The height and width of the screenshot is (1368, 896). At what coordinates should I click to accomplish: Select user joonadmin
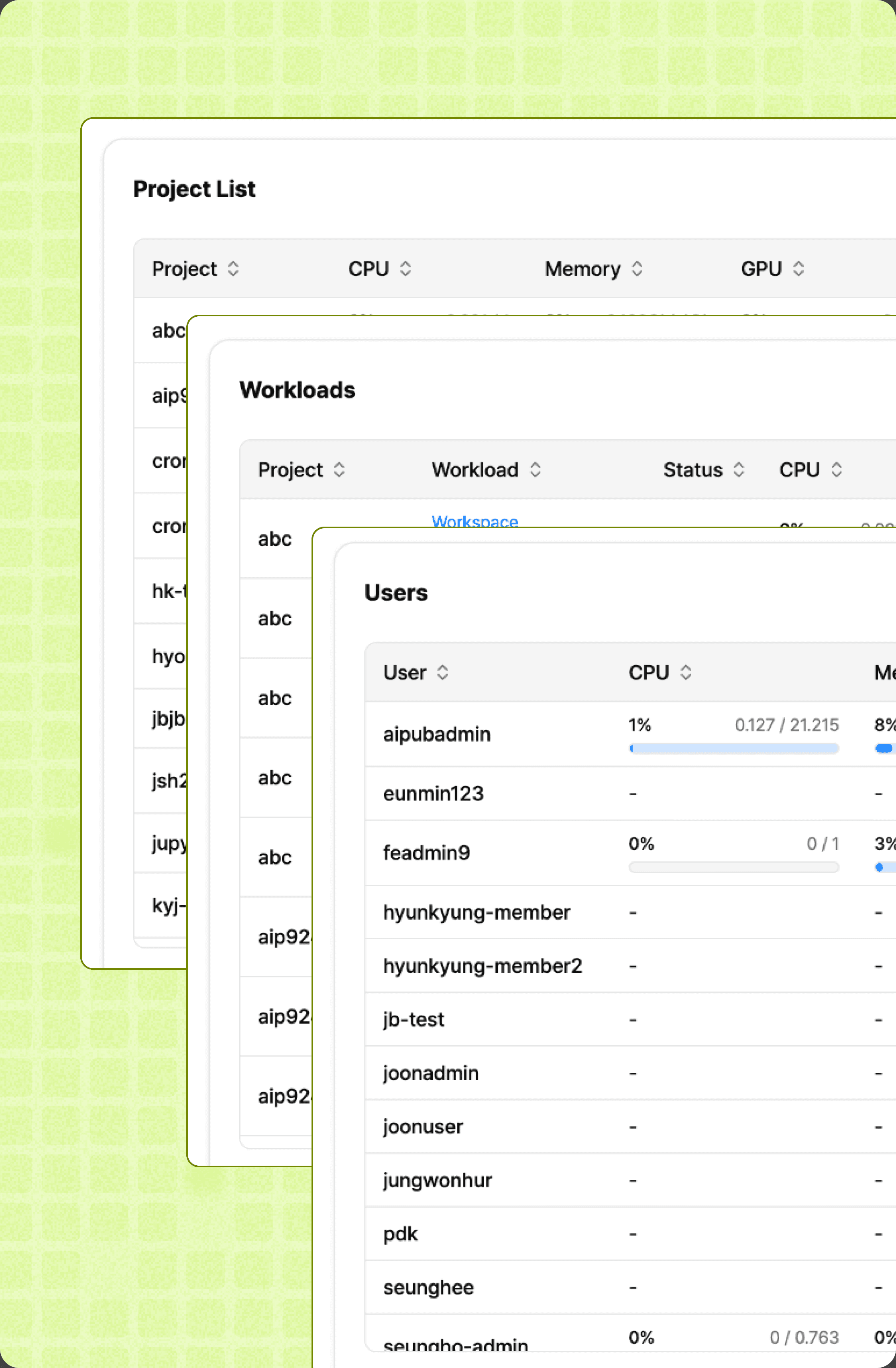tap(431, 1073)
